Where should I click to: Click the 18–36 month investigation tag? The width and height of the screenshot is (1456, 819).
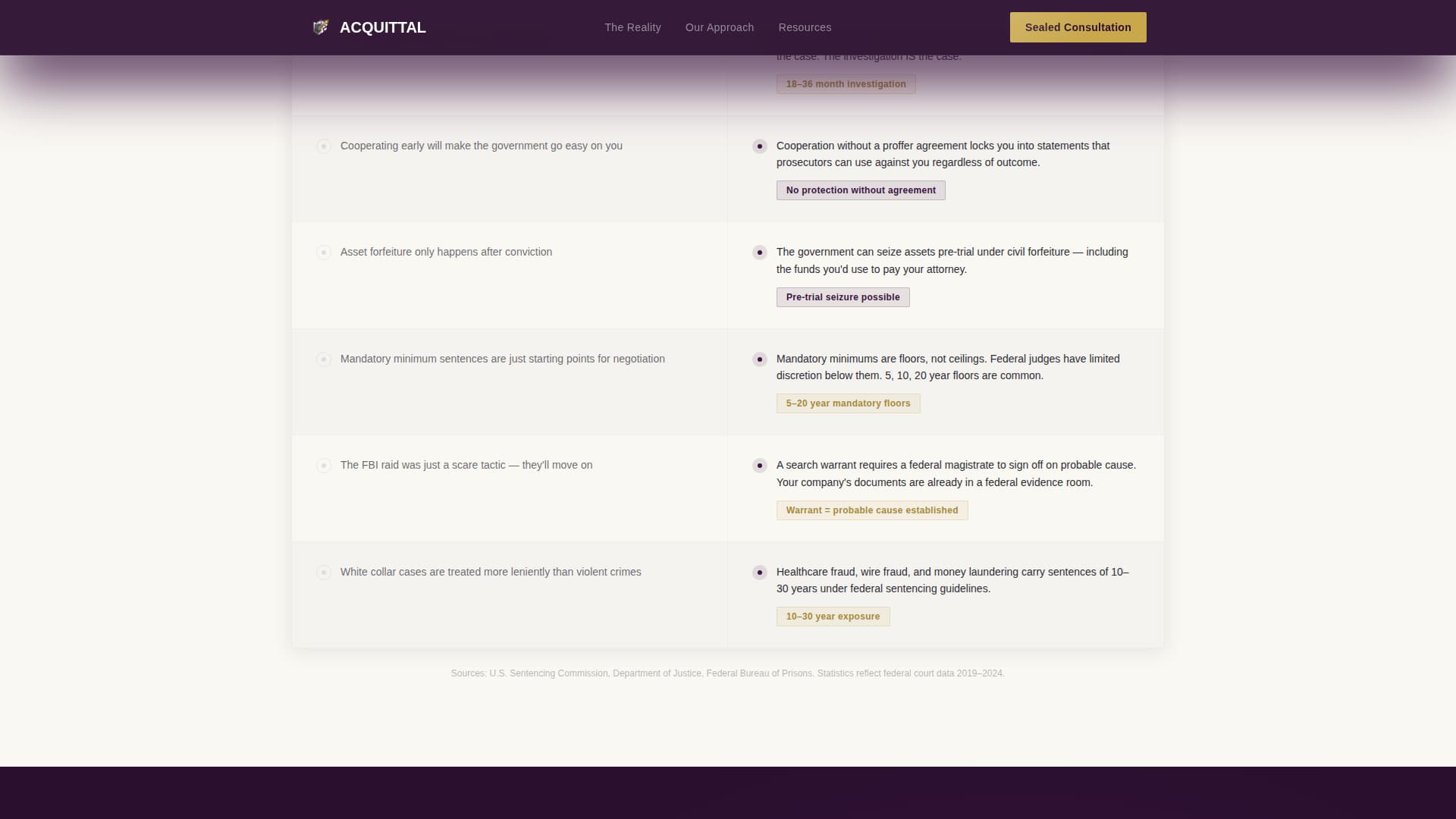point(846,84)
